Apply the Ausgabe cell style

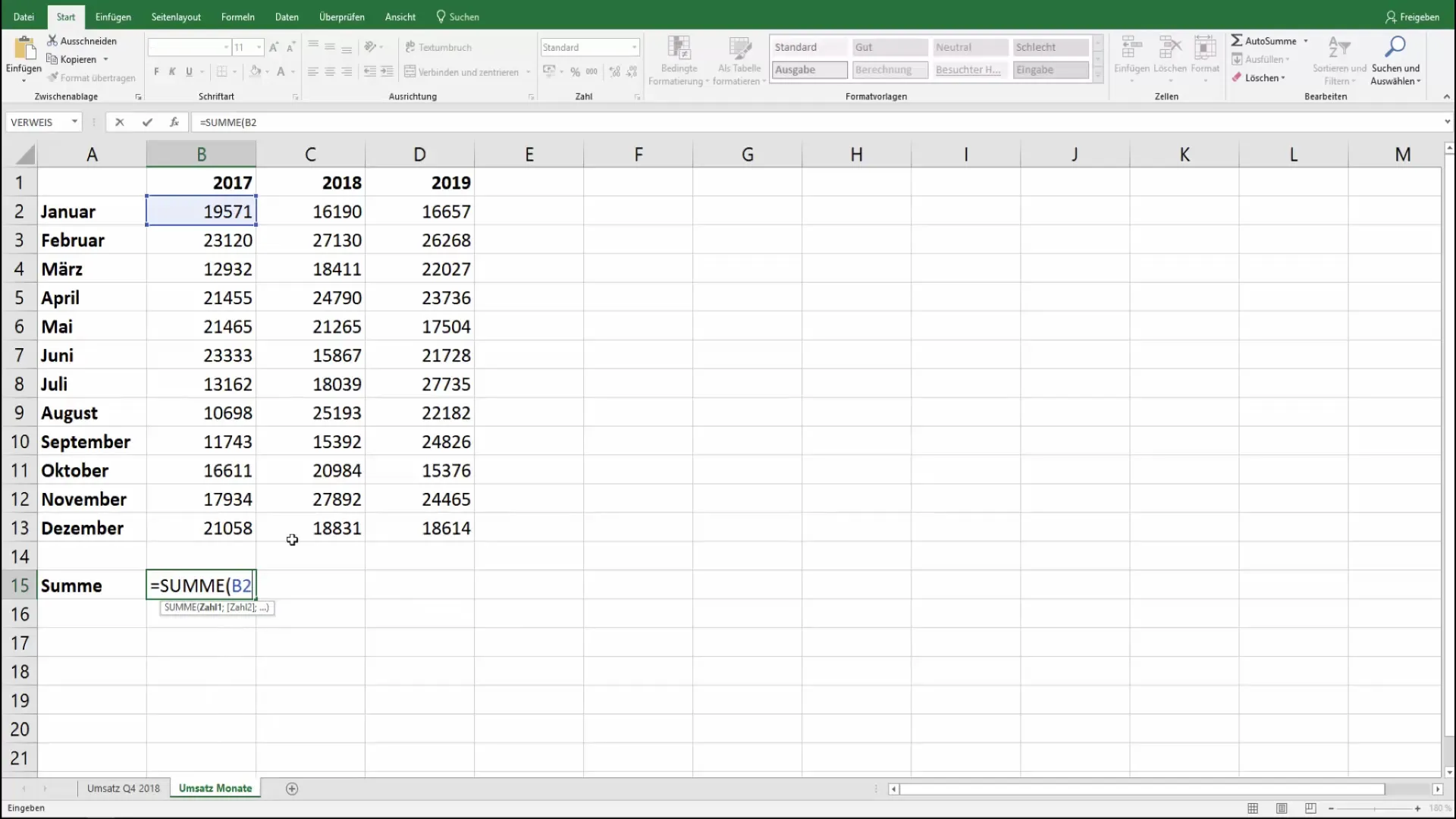point(809,70)
